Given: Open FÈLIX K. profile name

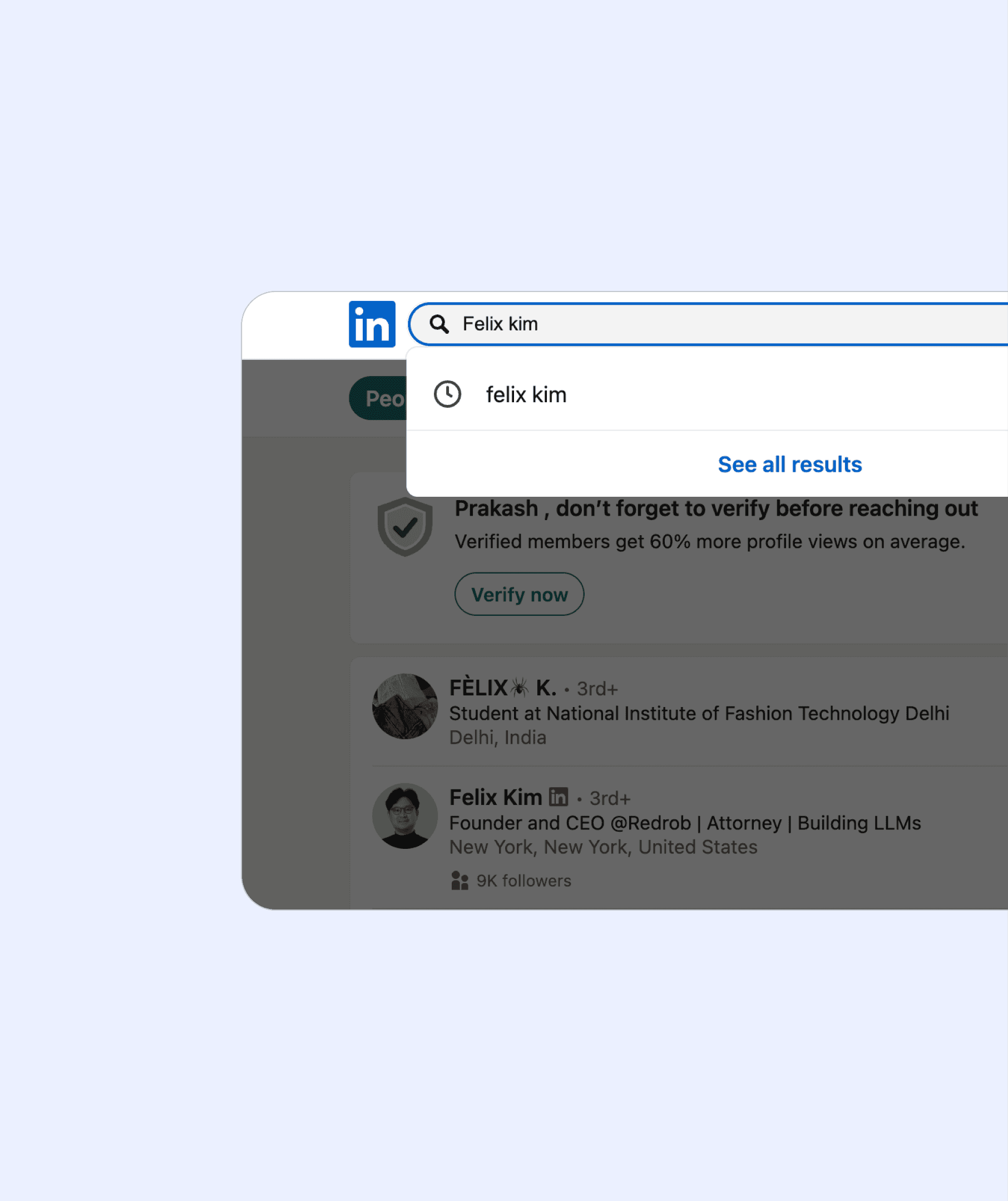Looking at the screenshot, I should point(502,688).
